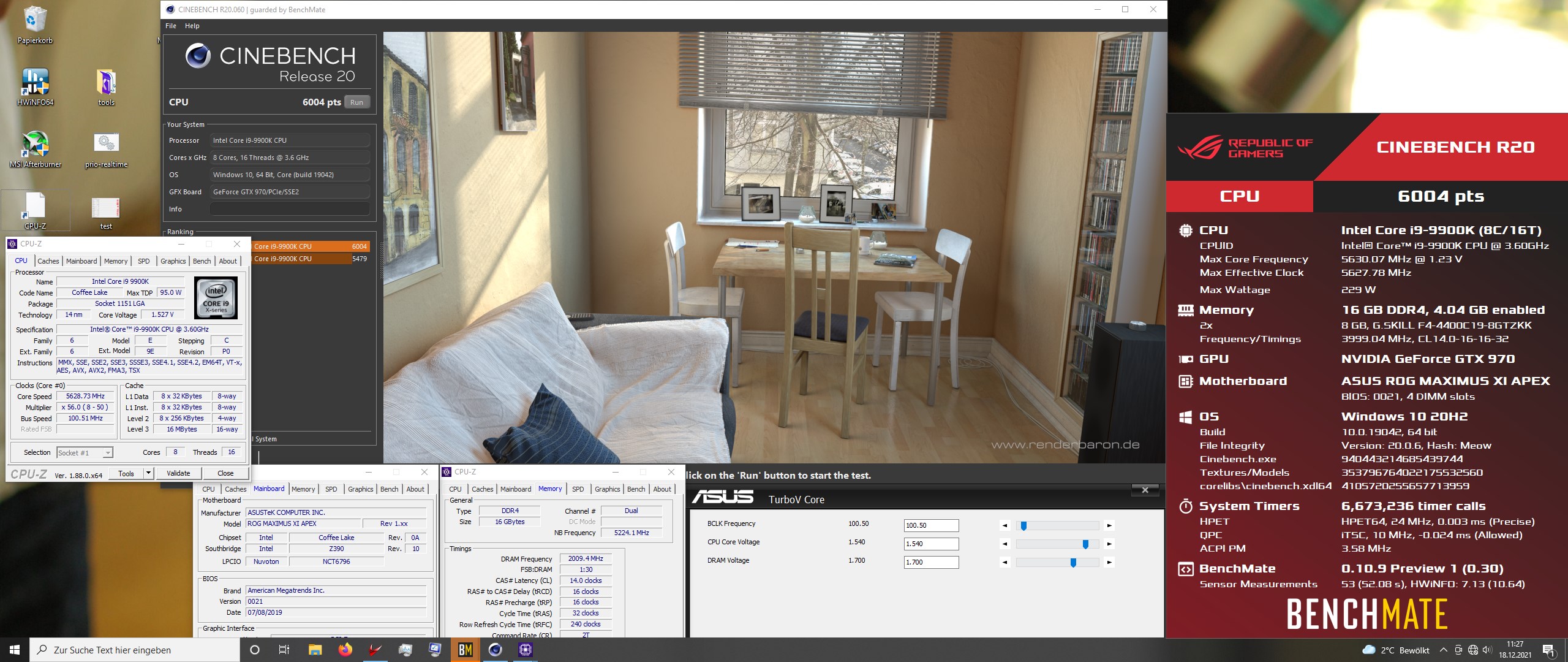Switch to BenchMate in the taskbar
The image size is (1568, 662).
click(465, 650)
